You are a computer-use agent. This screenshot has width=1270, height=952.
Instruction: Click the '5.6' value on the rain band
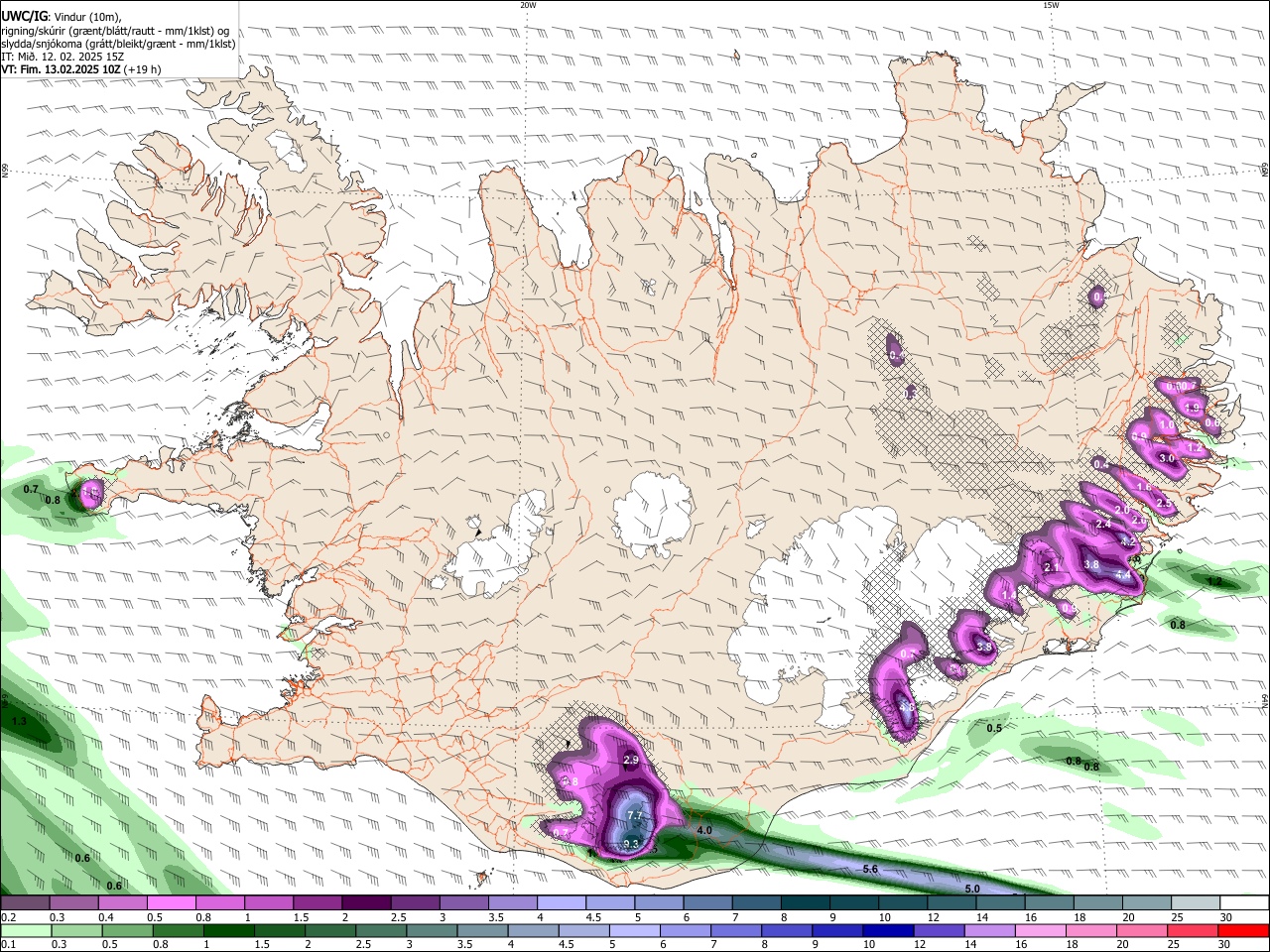[871, 869]
